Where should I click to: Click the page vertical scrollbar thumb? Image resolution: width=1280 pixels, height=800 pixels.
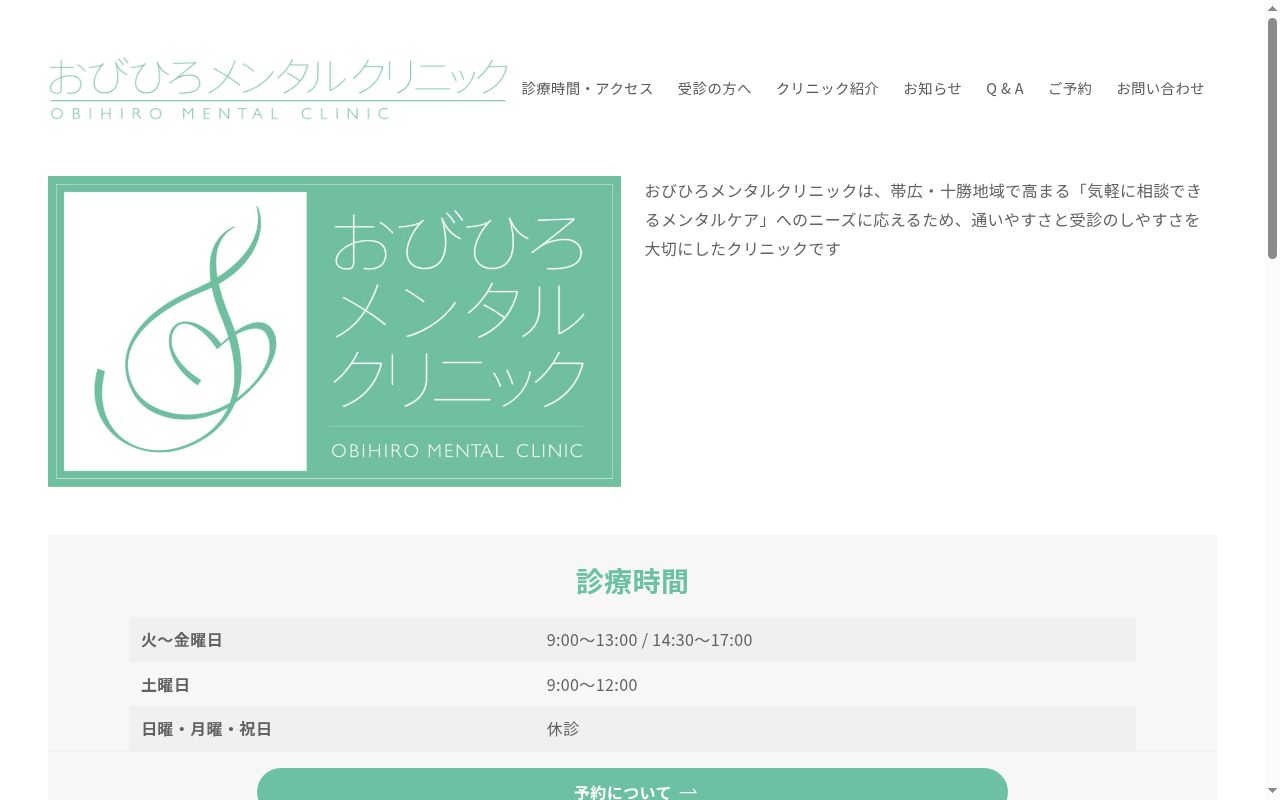tap(1272, 138)
